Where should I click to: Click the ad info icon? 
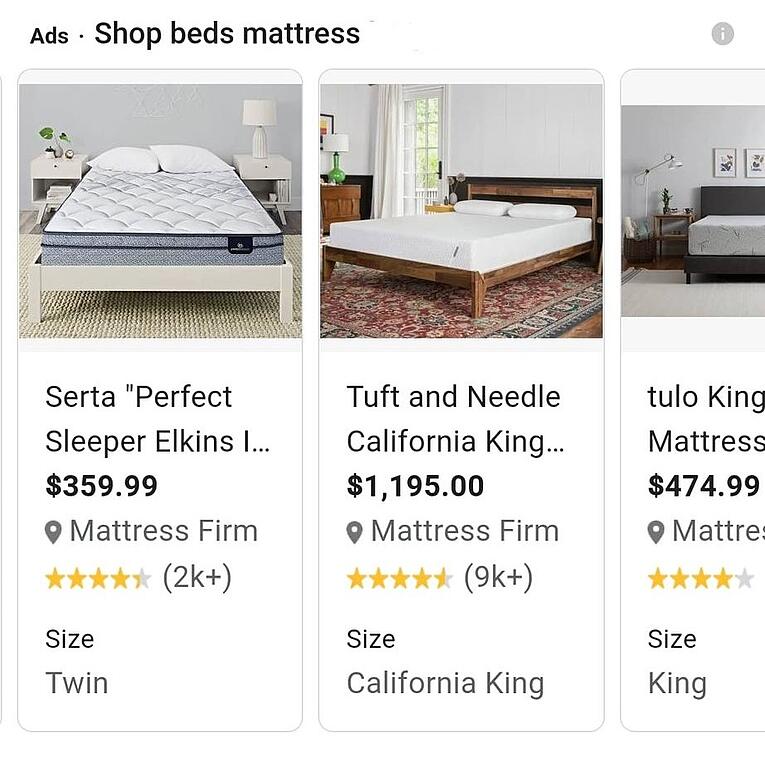(x=722, y=34)
